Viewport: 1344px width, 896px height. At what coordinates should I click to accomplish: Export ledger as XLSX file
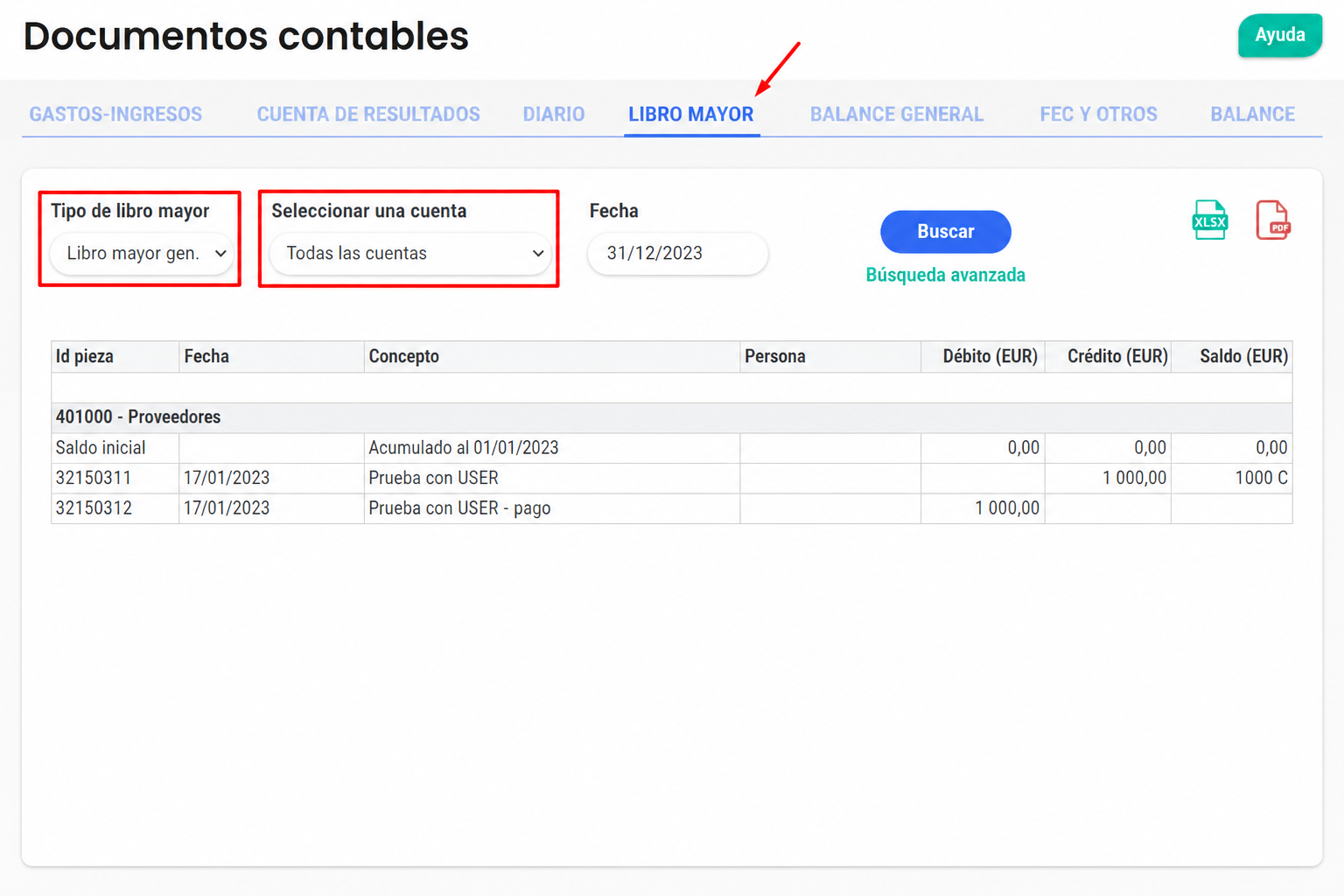point(1209,220)
